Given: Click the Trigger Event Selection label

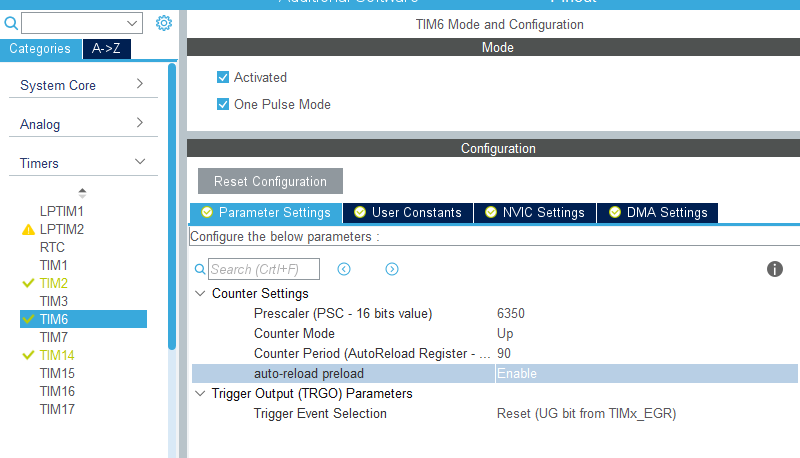Looking at the screenshot, I should [x=320, y=414].
